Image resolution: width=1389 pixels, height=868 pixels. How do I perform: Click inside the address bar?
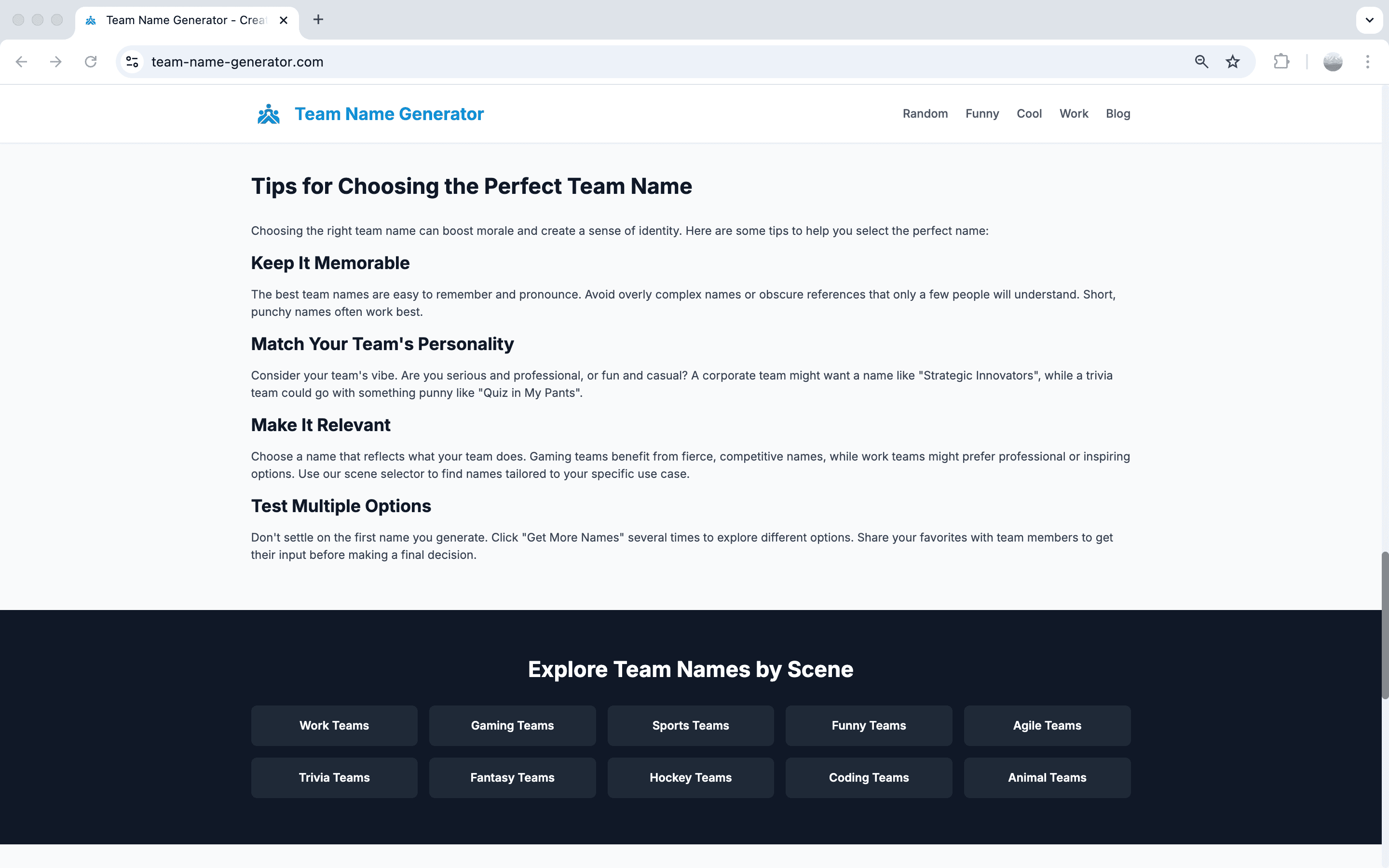402,61
